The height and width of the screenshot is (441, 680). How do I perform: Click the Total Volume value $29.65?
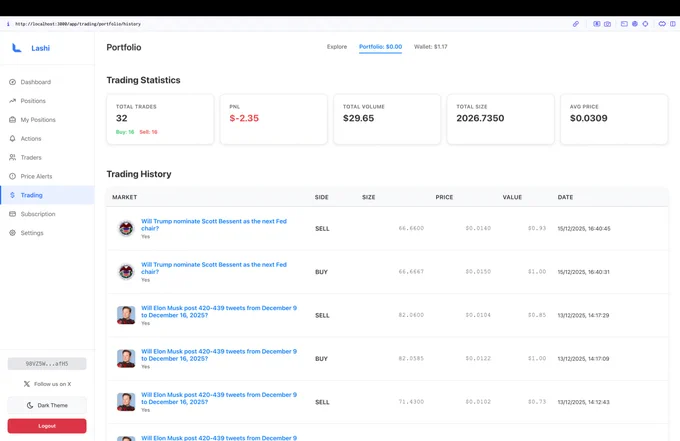tap(358, 118)
